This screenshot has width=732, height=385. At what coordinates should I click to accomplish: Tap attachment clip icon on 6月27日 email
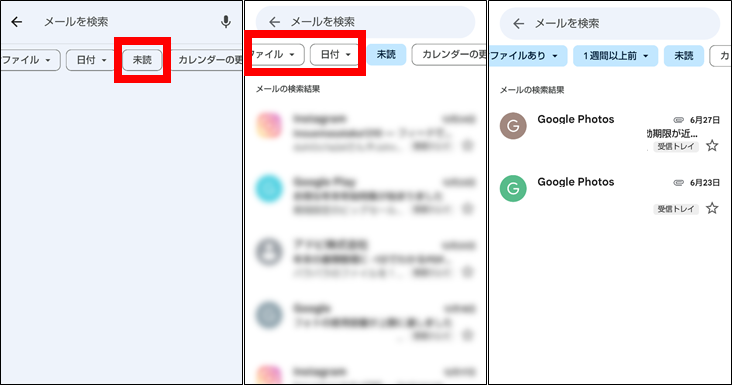pos(678,120)
